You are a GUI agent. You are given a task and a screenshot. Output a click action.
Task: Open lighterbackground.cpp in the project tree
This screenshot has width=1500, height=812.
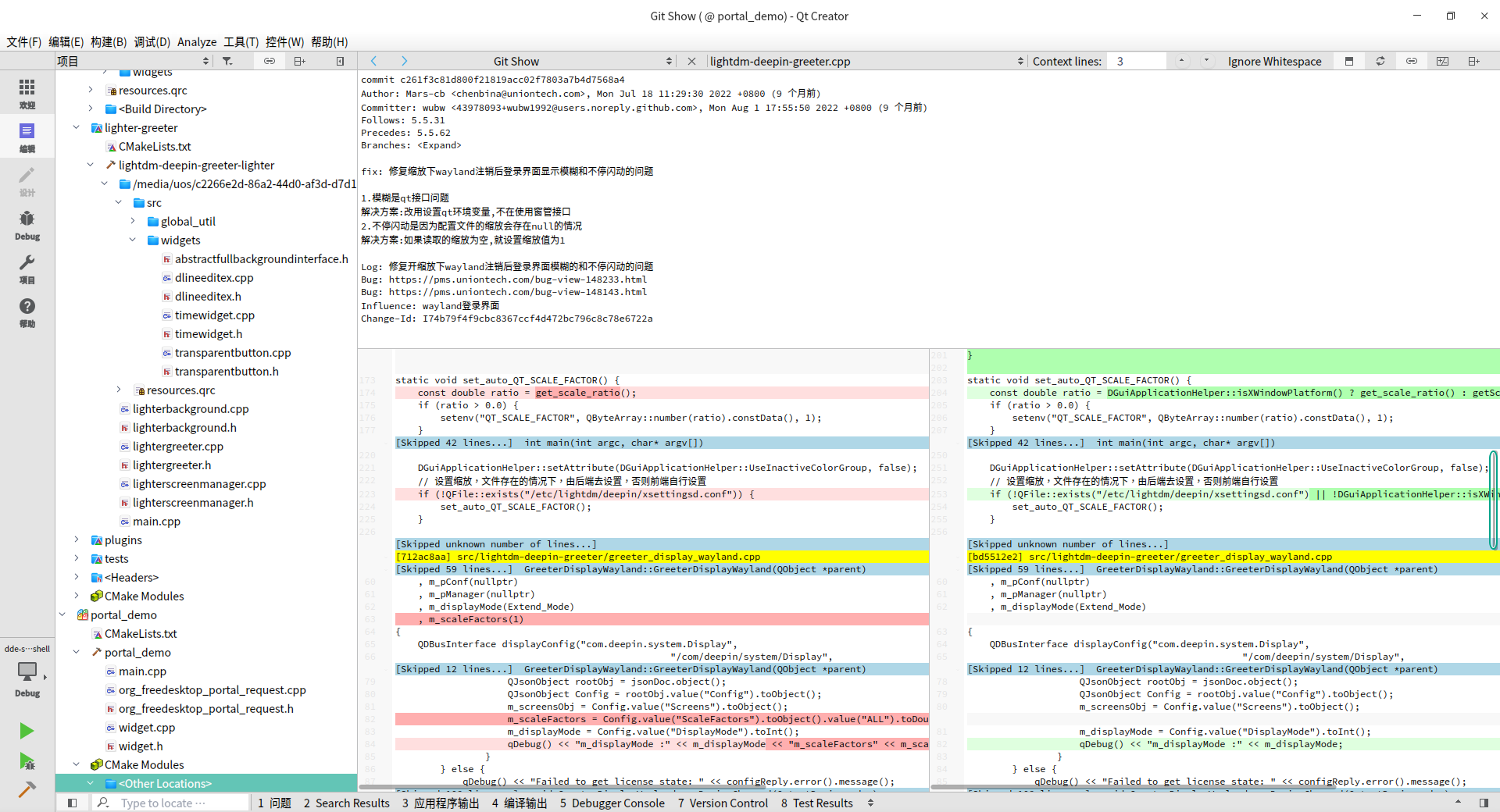pyautogui.click(x=191, y=409)
